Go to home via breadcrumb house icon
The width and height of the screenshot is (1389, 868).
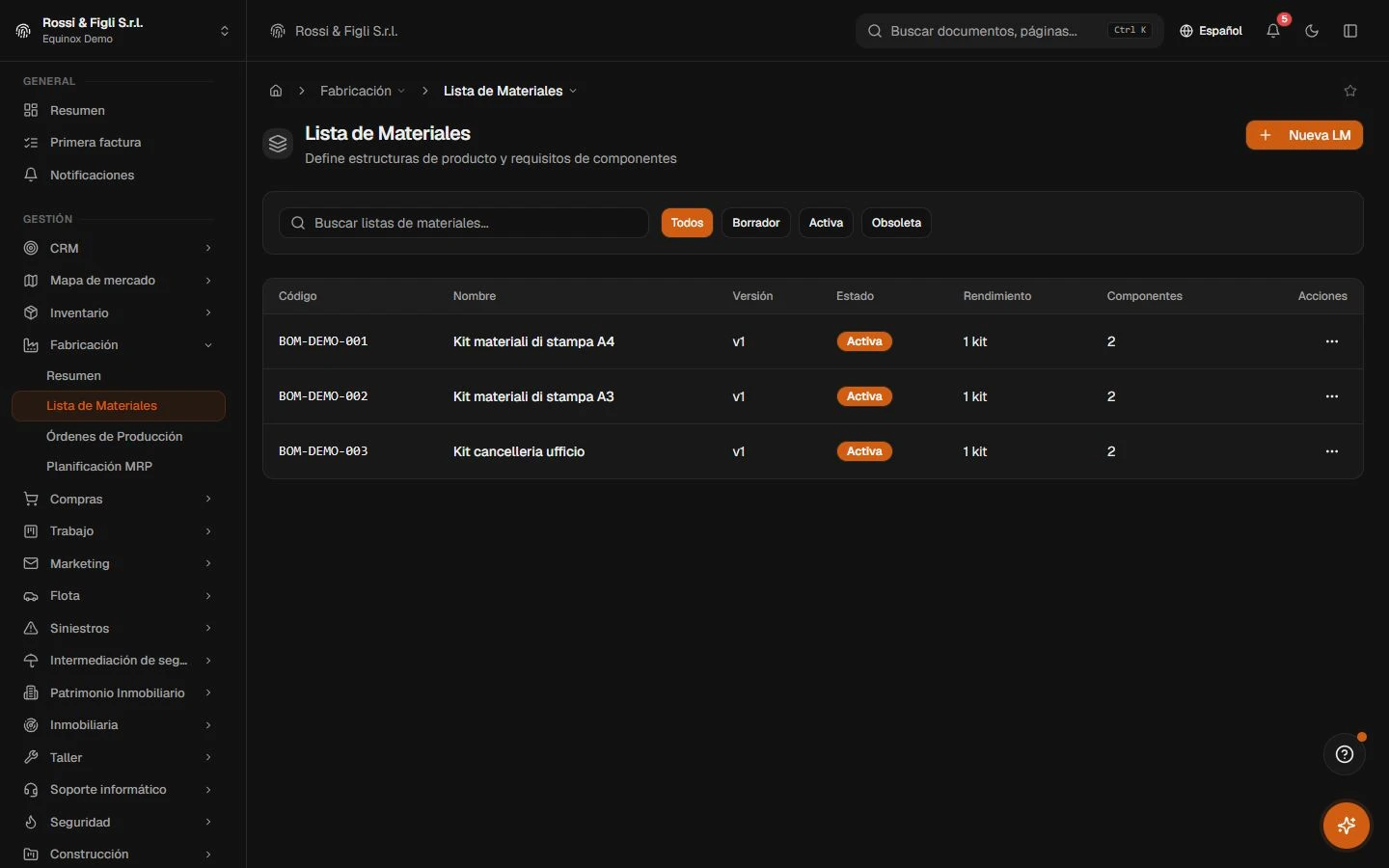276,91
